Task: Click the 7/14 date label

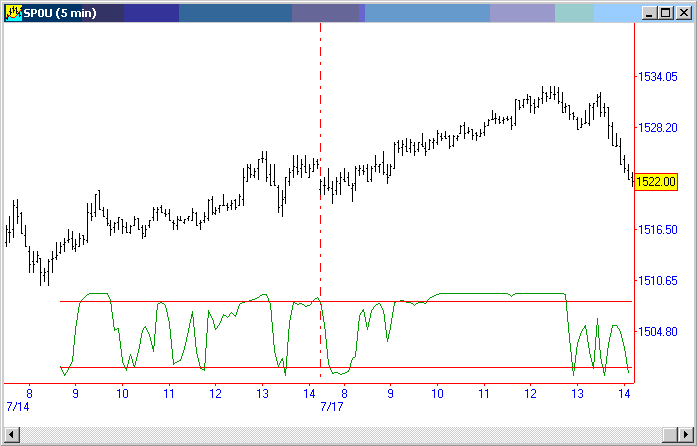Action: click(18, 407)
